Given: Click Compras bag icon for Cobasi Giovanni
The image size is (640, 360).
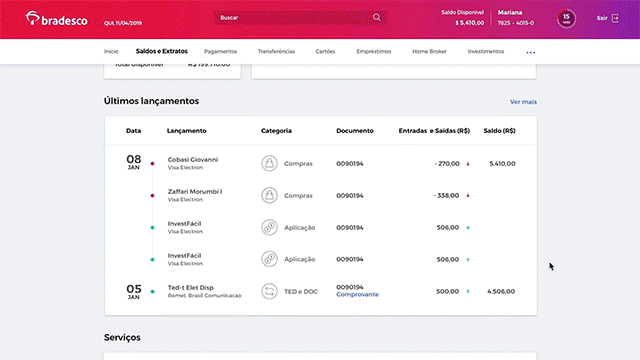Looking at the screenshot, I should (x=269, y=163).
